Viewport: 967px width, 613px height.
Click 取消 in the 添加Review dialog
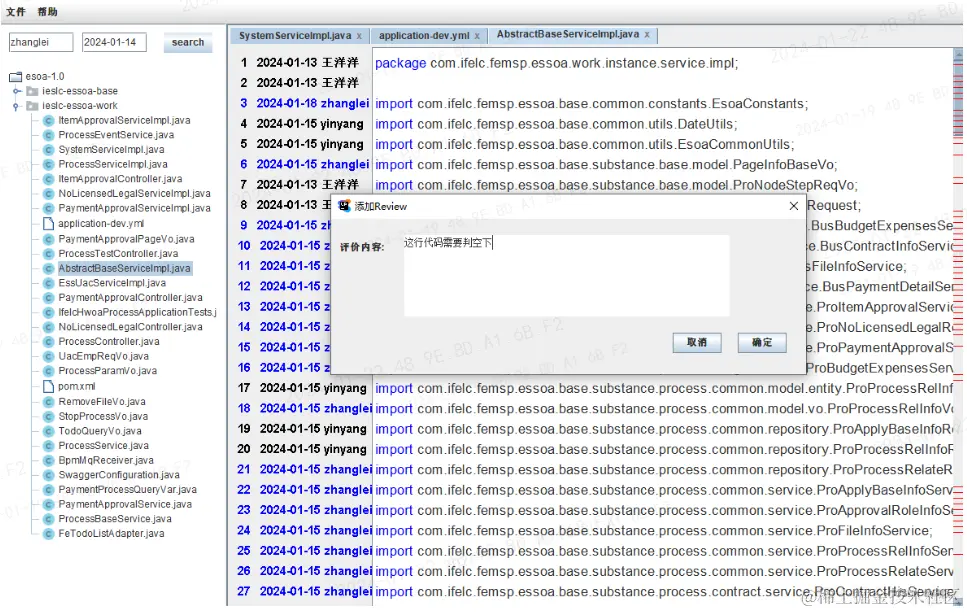(x=697, y=343)
